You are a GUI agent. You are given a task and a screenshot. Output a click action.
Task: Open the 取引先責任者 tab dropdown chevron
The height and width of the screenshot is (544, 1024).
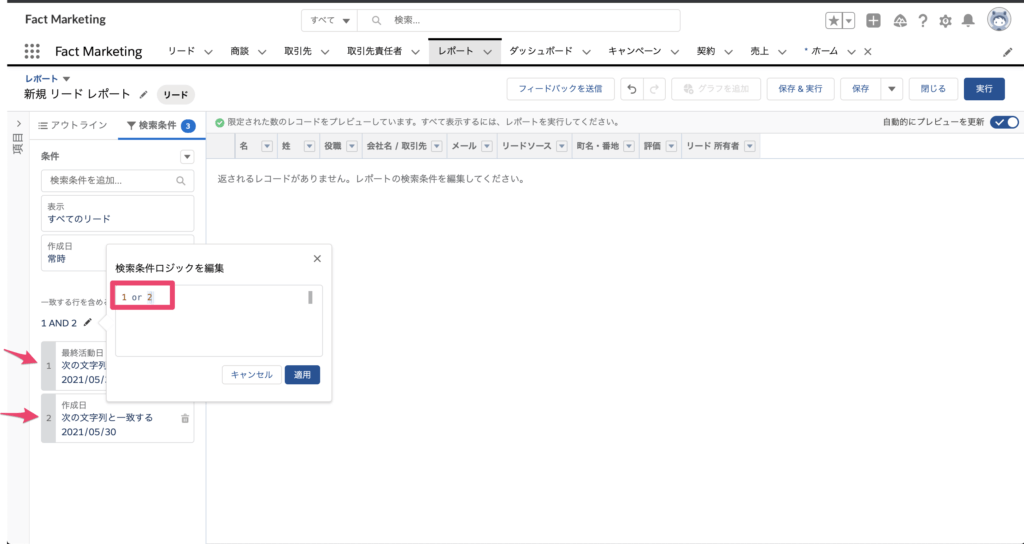(x=415, y=52)
